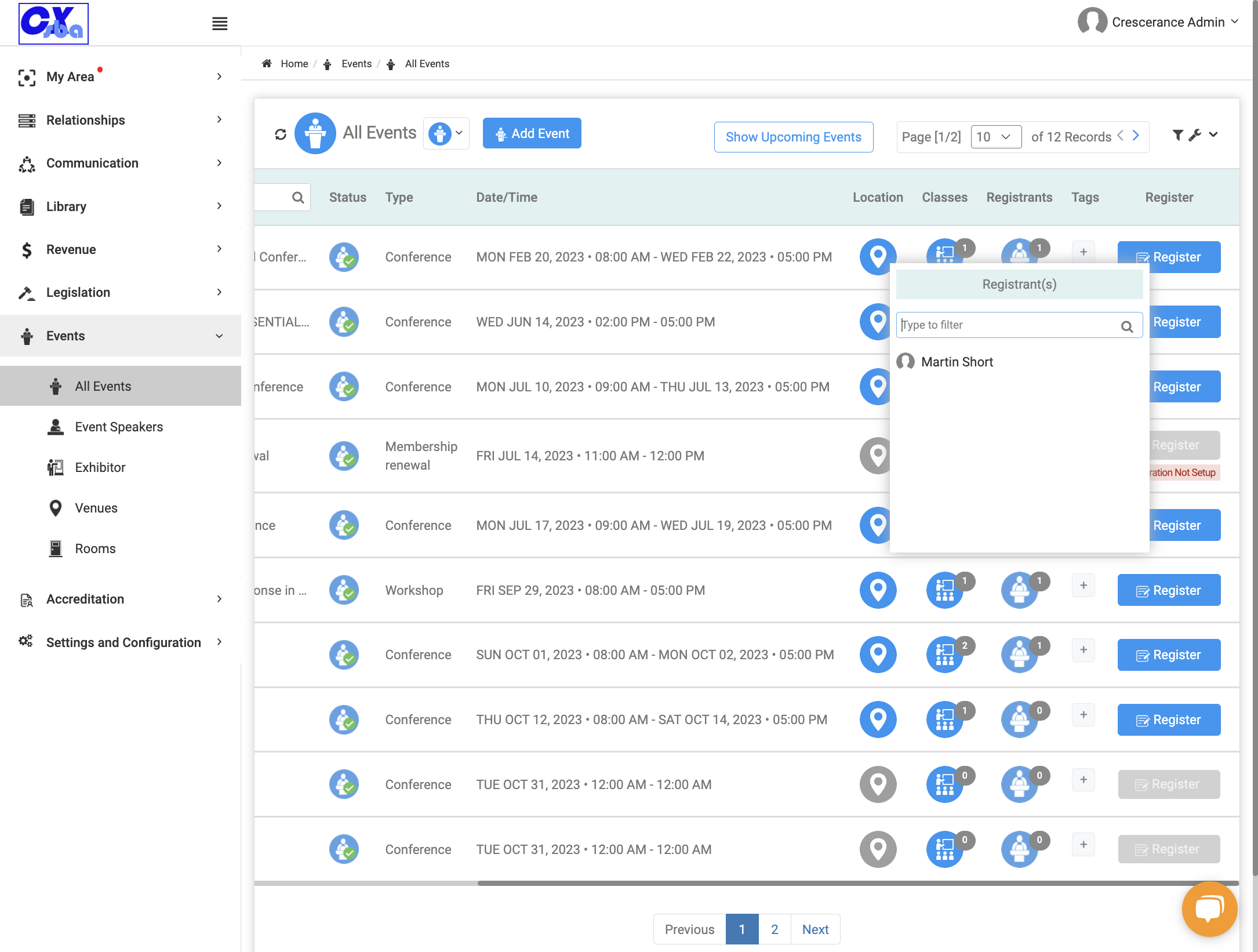Open Rooms in sidebar
This screenshot has height=952, width=1258.
(x=95, y=549)
